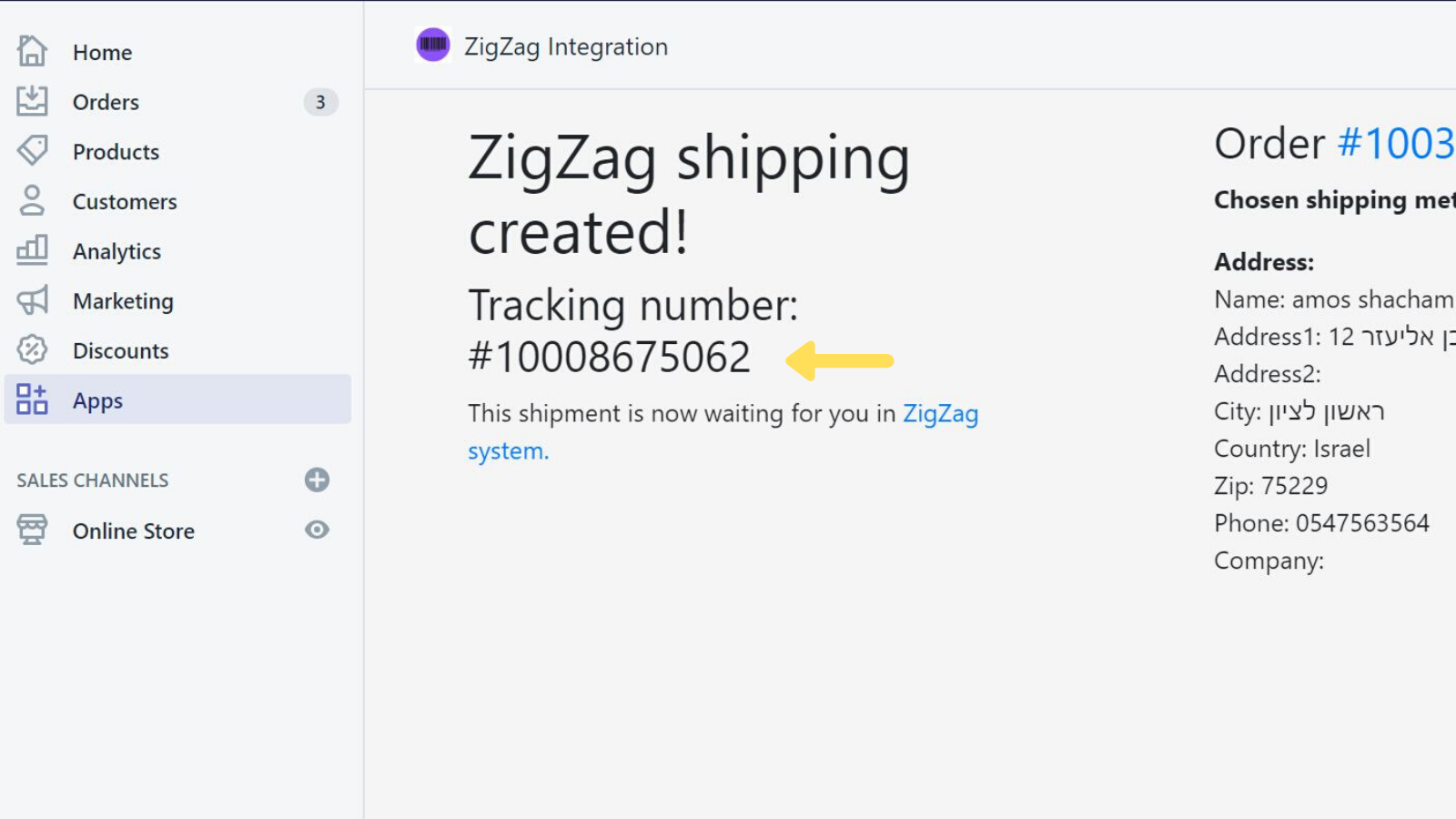Viewport: 1456px width, 819px height.
Task: Click the tracking number #10008675062
Action: click(609, 357)
